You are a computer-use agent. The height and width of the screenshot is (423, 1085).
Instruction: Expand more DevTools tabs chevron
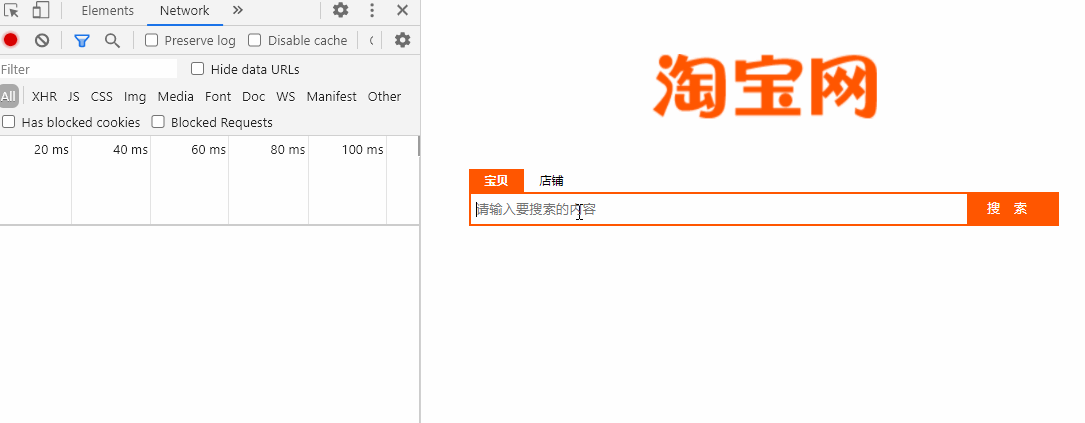click(237, 10)
